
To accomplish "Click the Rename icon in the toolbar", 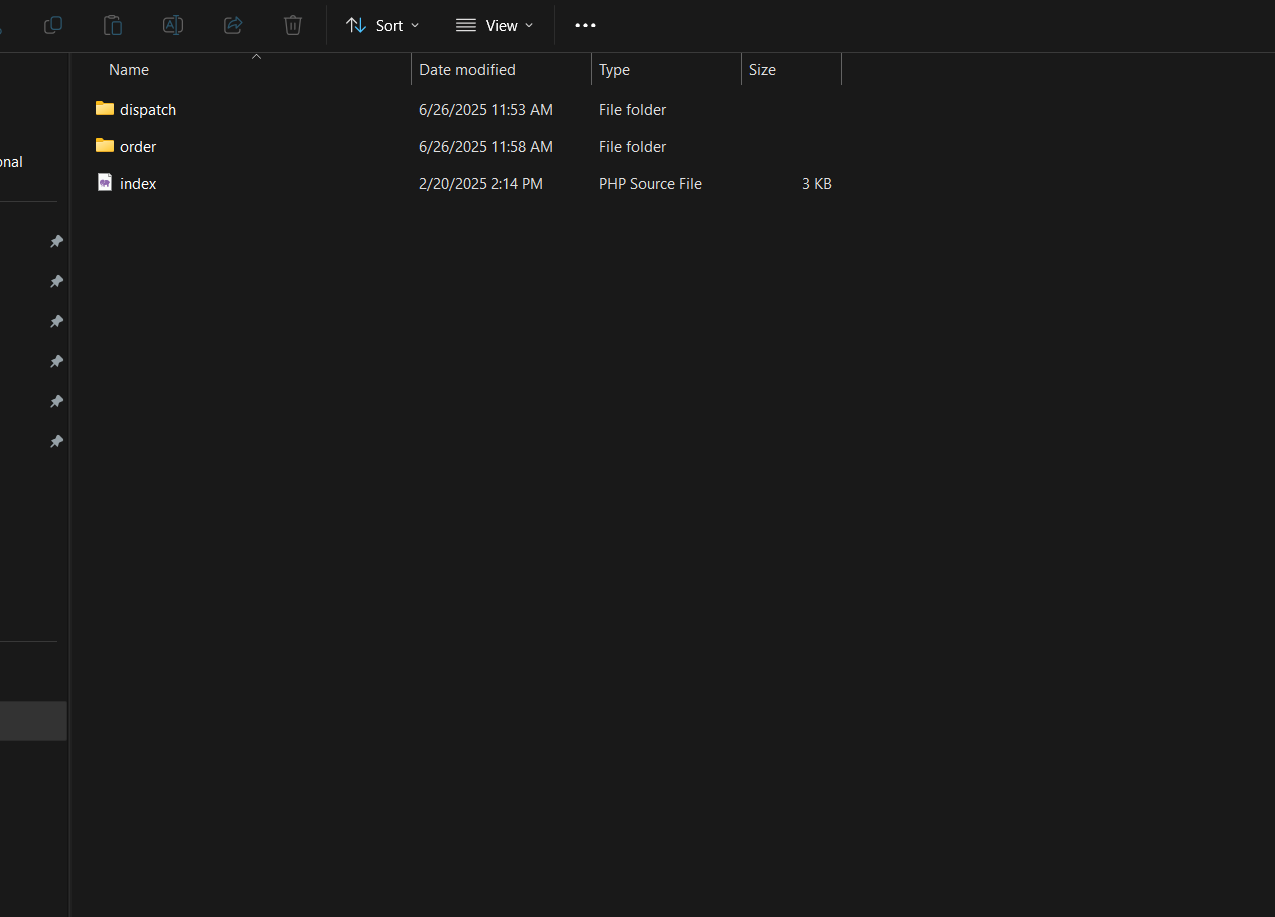I will click(x=173, y=25).
